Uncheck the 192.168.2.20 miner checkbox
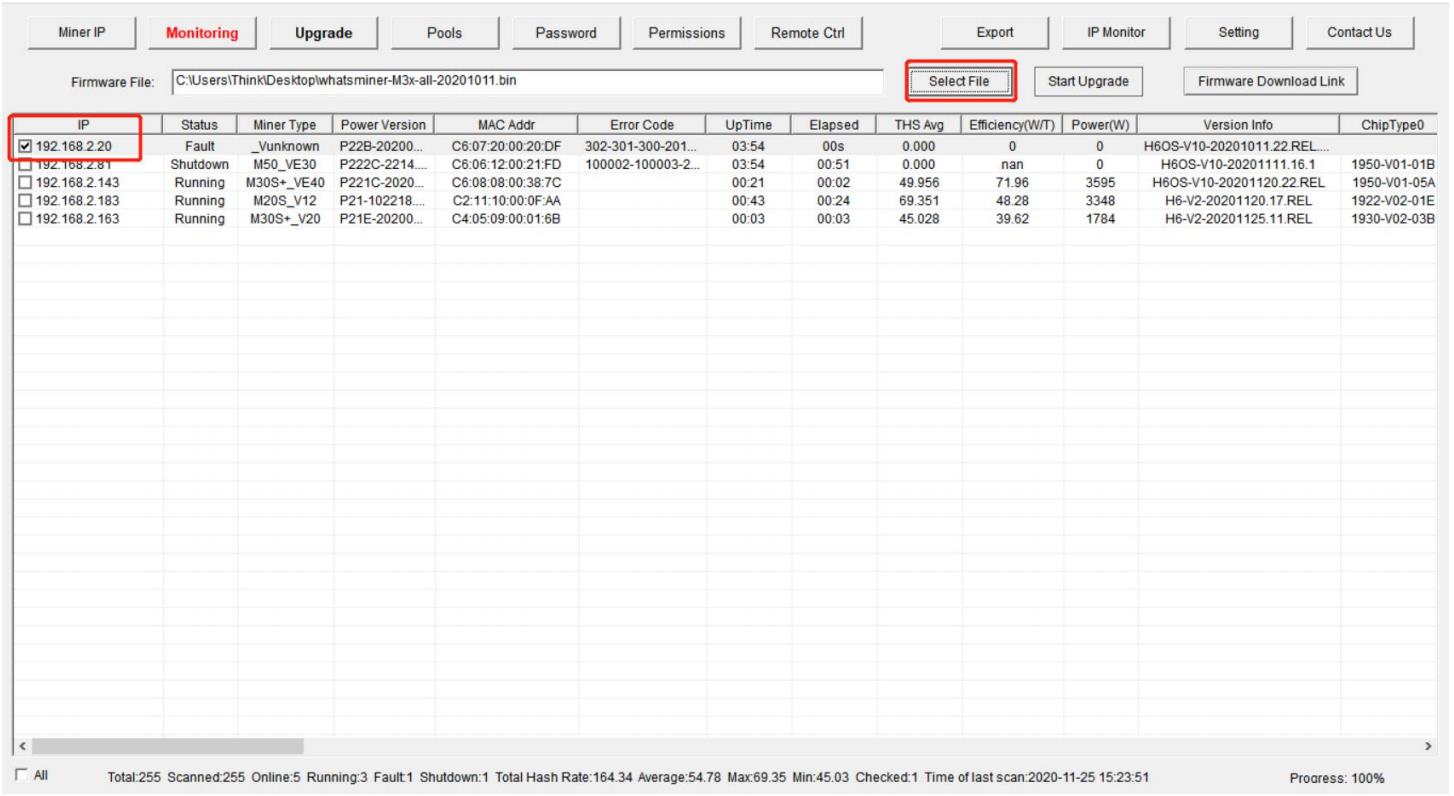The image size is (1454, 796). [x=24, y=147]
